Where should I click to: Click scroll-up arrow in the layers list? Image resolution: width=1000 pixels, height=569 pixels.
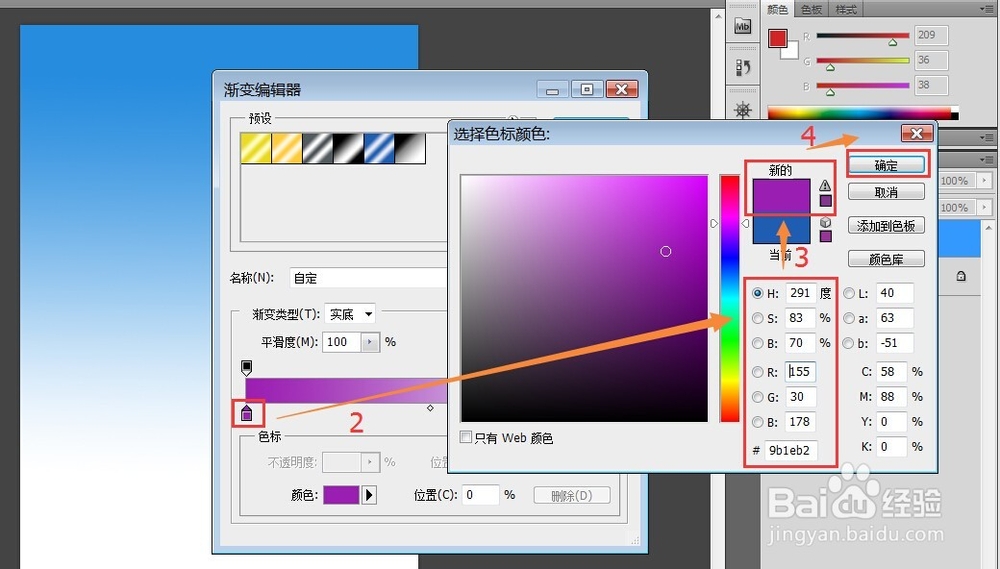pos(989,226)
